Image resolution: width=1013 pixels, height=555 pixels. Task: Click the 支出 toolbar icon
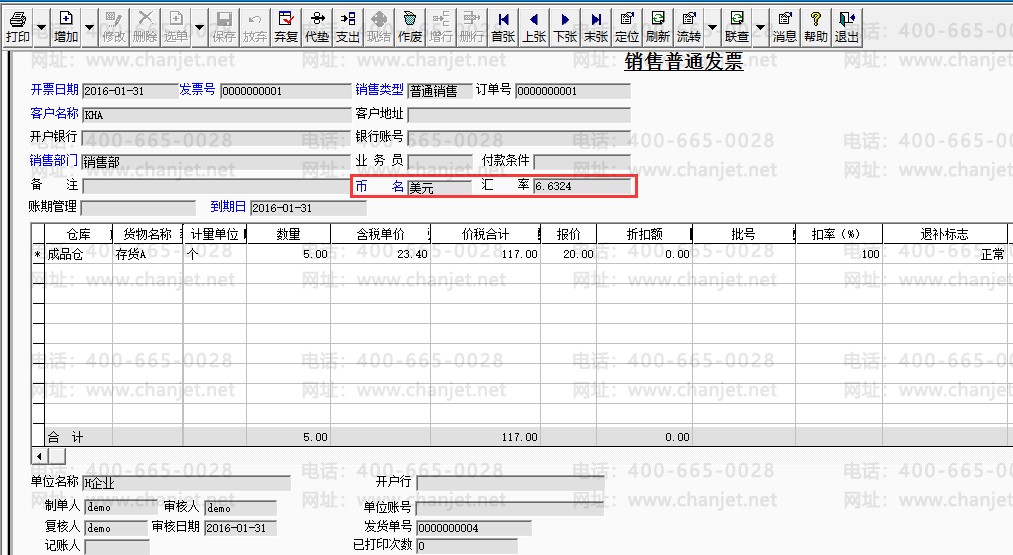click(x=348, y=27)
